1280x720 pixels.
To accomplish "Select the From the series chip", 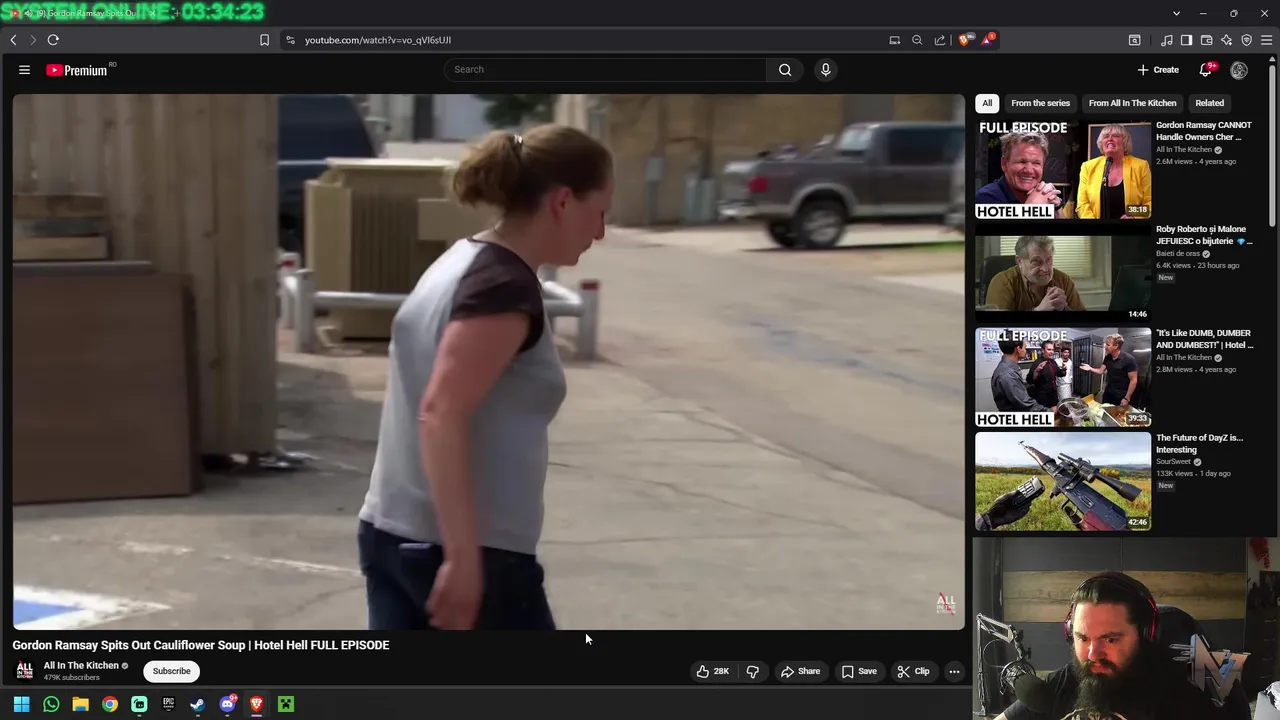I will coord(1040,103).
